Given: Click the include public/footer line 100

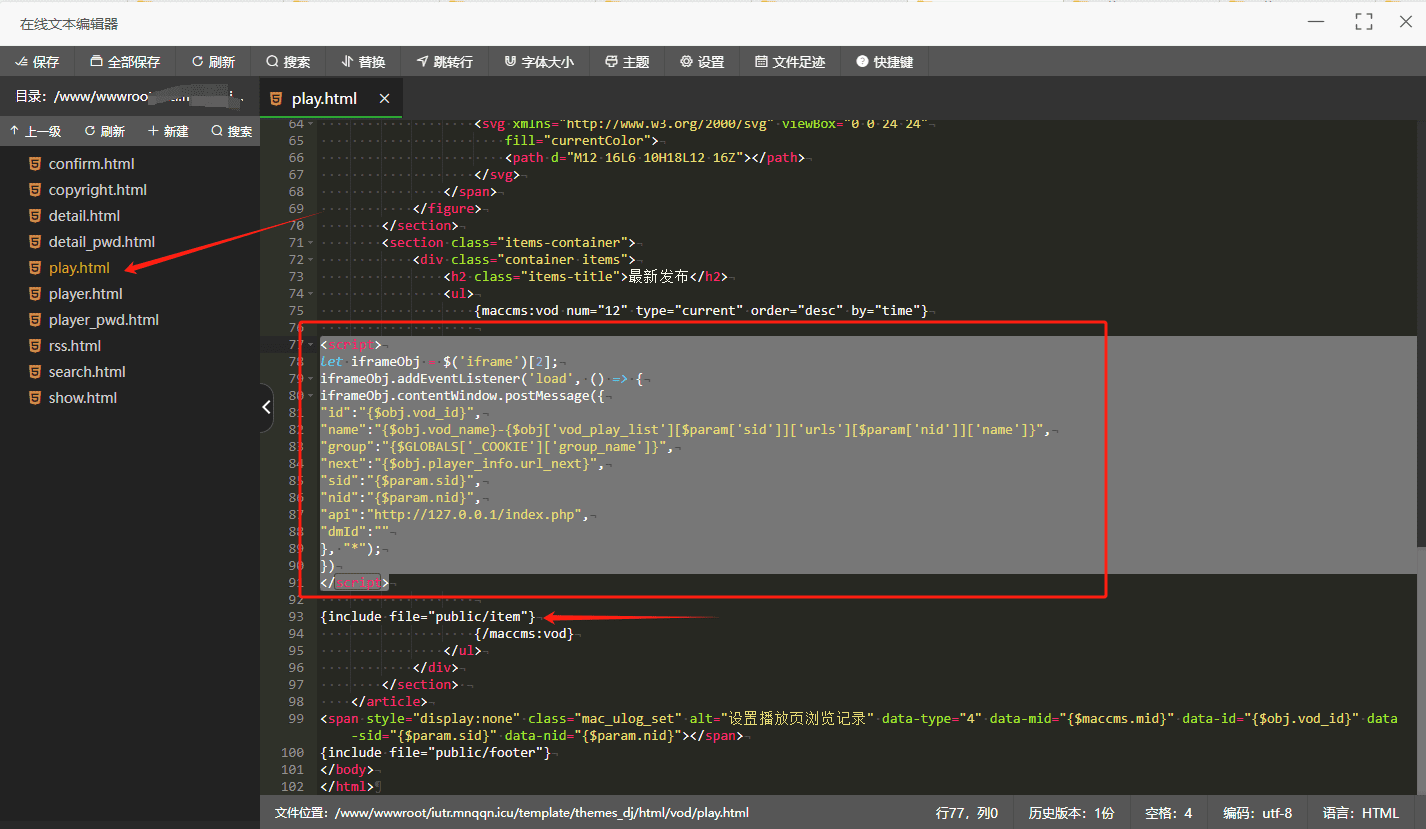Looking at the screenshot, I should [435, 752].
